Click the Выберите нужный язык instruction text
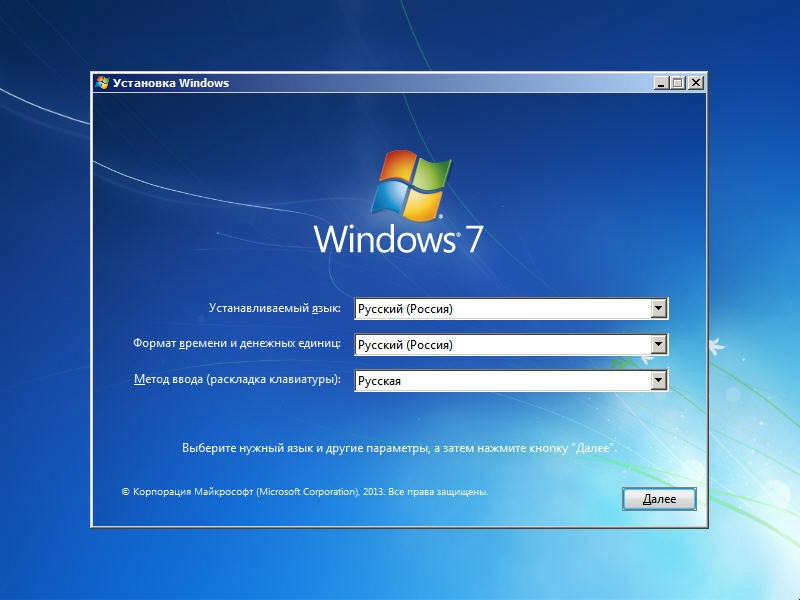The height and width of the screenshot is (600, 800). [x=399, y=448]
